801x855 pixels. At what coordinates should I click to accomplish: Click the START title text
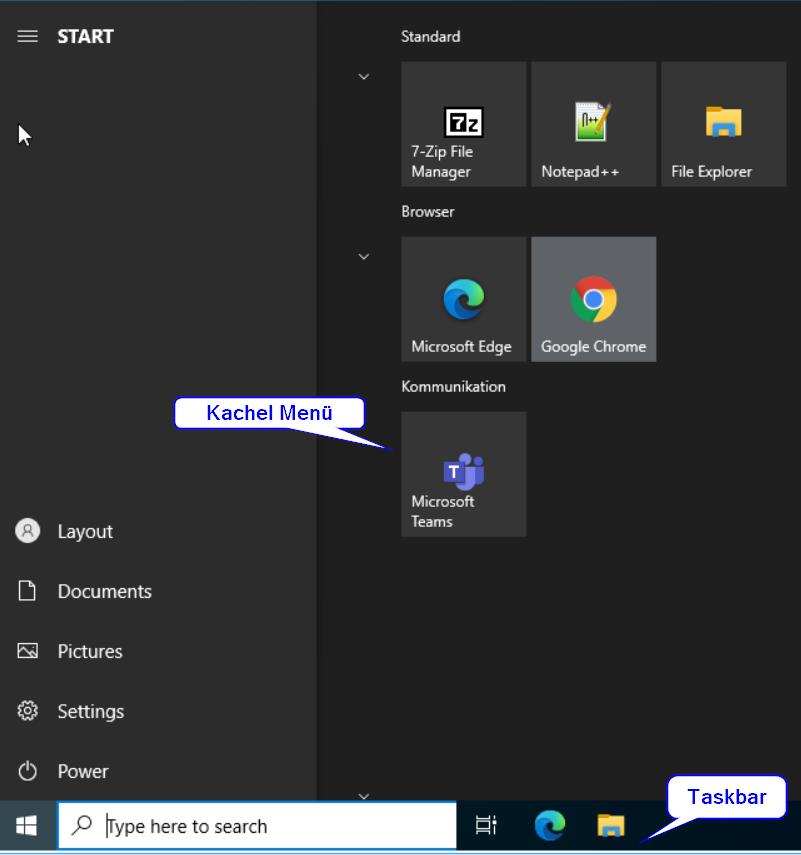[86, 37]
